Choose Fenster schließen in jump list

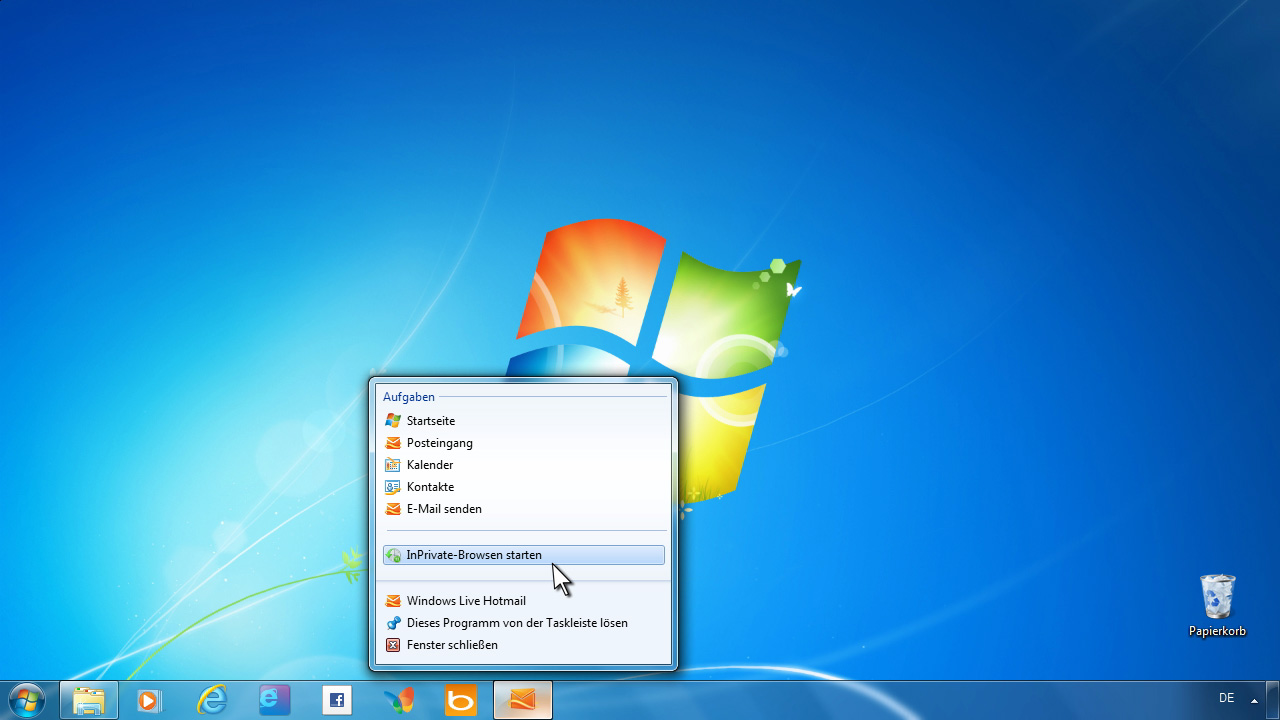(x=523, y=645)
